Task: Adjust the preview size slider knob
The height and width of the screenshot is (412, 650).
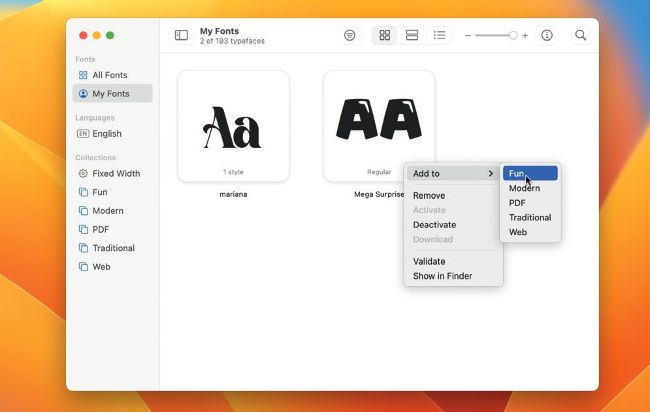Action: pyautogui.click(x=513, y=36)
